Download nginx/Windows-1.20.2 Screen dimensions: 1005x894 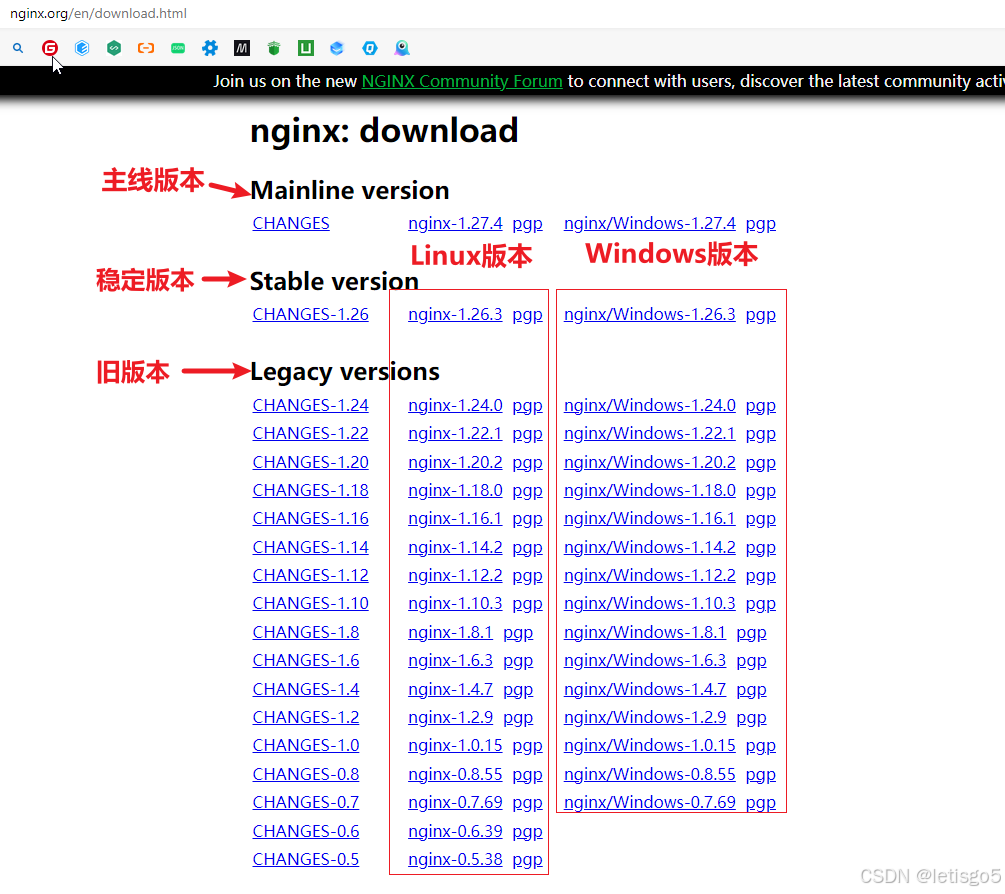pos(650,463)
